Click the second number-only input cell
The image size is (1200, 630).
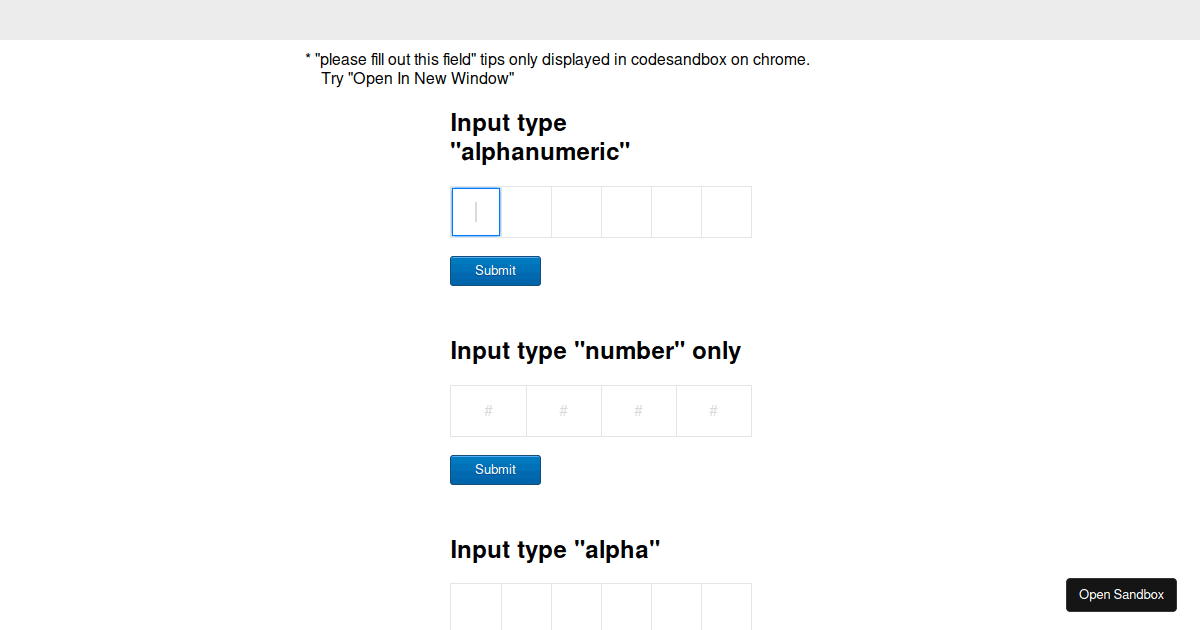563,410
